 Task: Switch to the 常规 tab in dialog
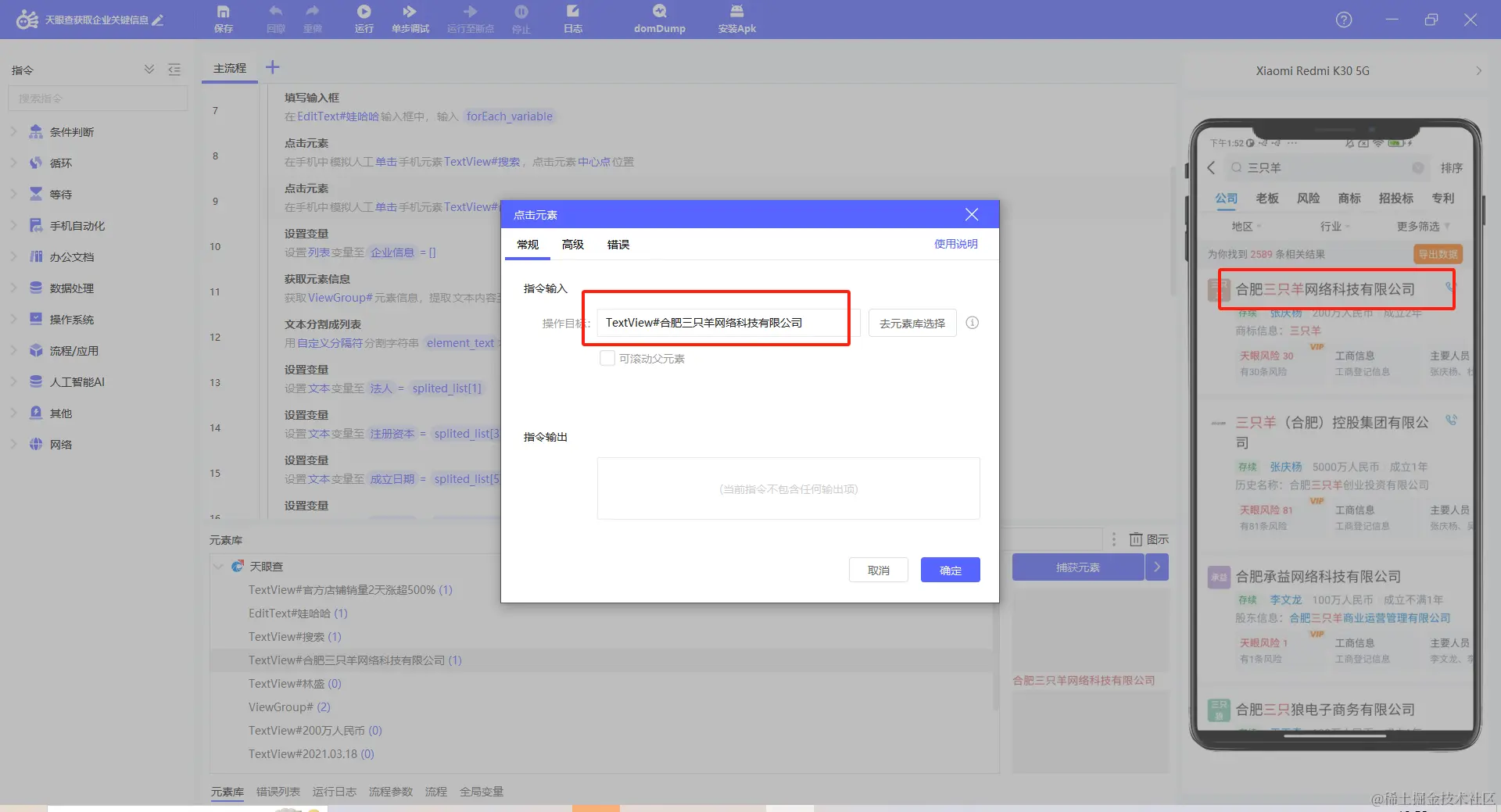[528, 245]
